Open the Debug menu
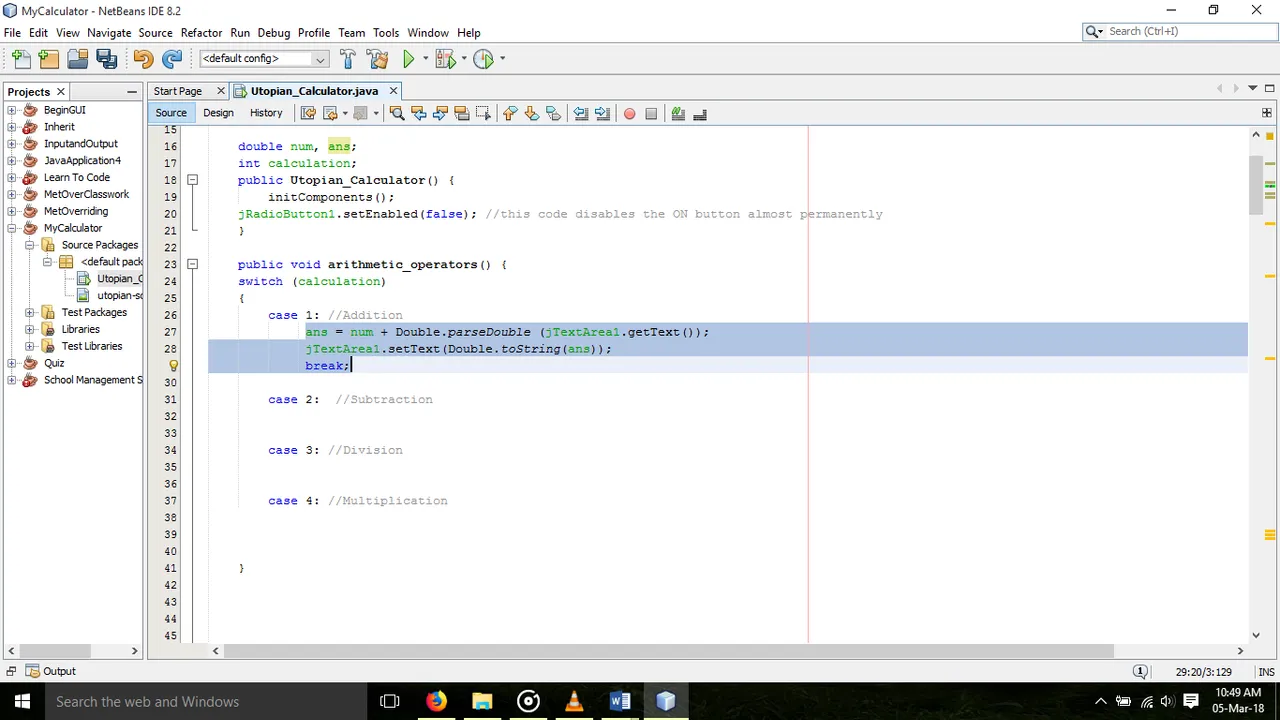 tap(274, 32)
